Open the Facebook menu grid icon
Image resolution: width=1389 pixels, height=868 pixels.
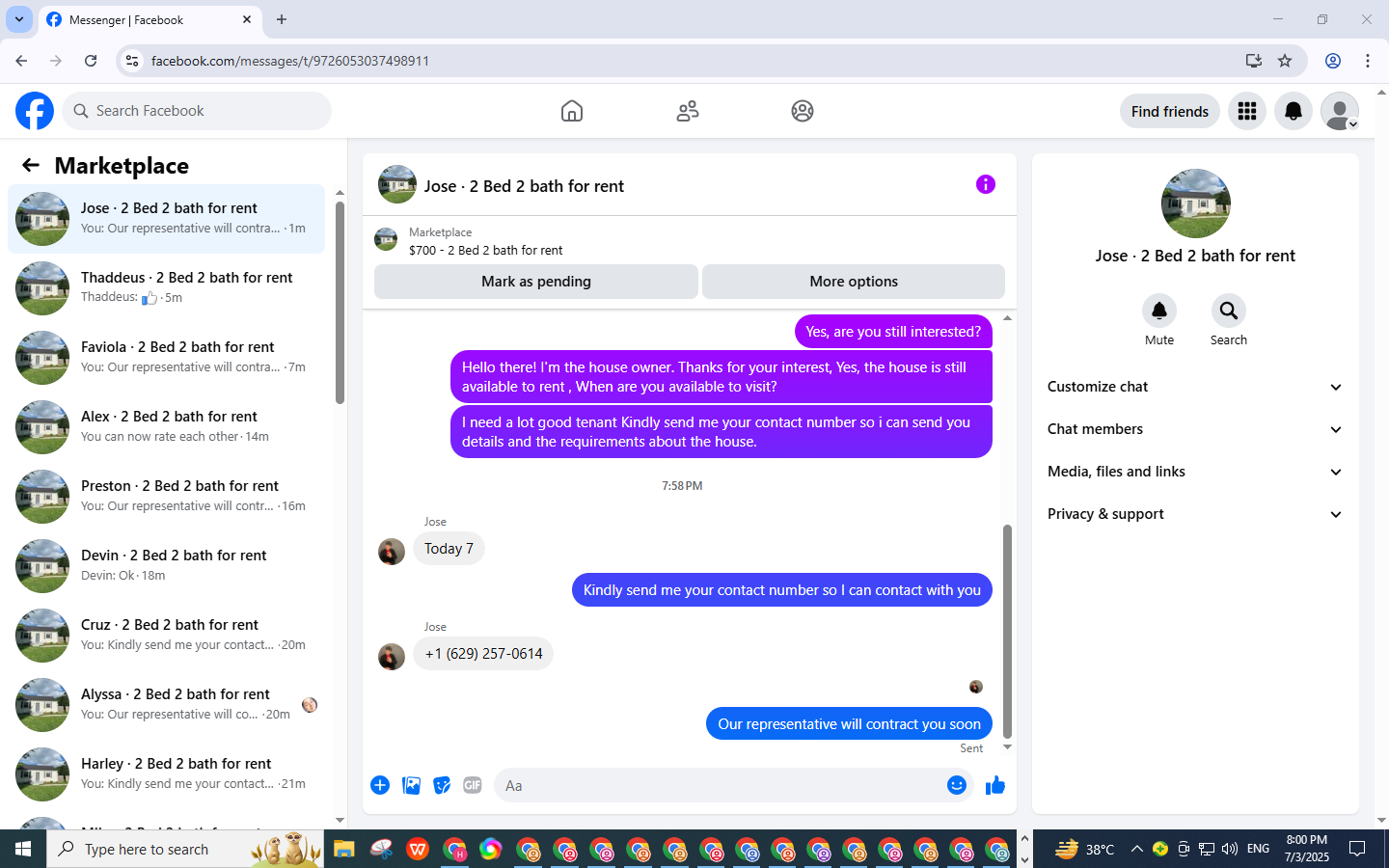pos(1247,111)
